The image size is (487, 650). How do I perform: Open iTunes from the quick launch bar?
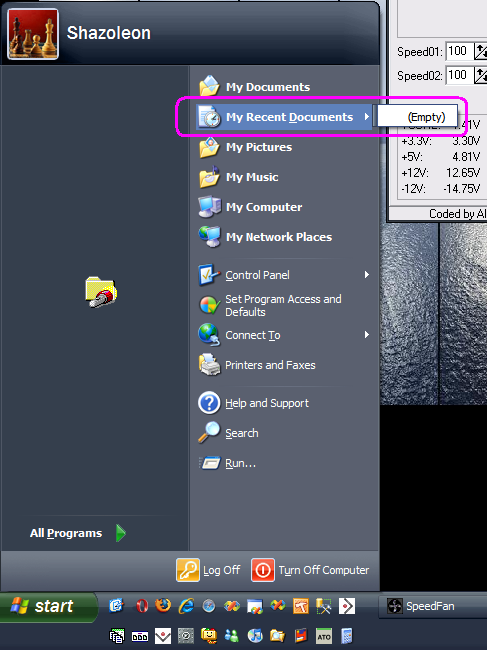[255, 635]
